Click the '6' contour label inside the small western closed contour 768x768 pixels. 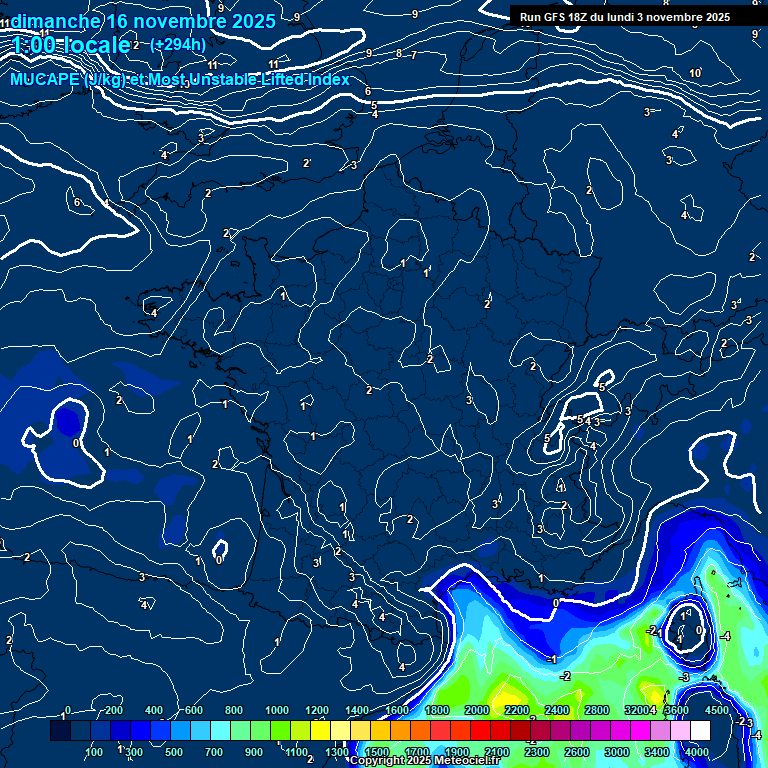click(x=77, y=202)
